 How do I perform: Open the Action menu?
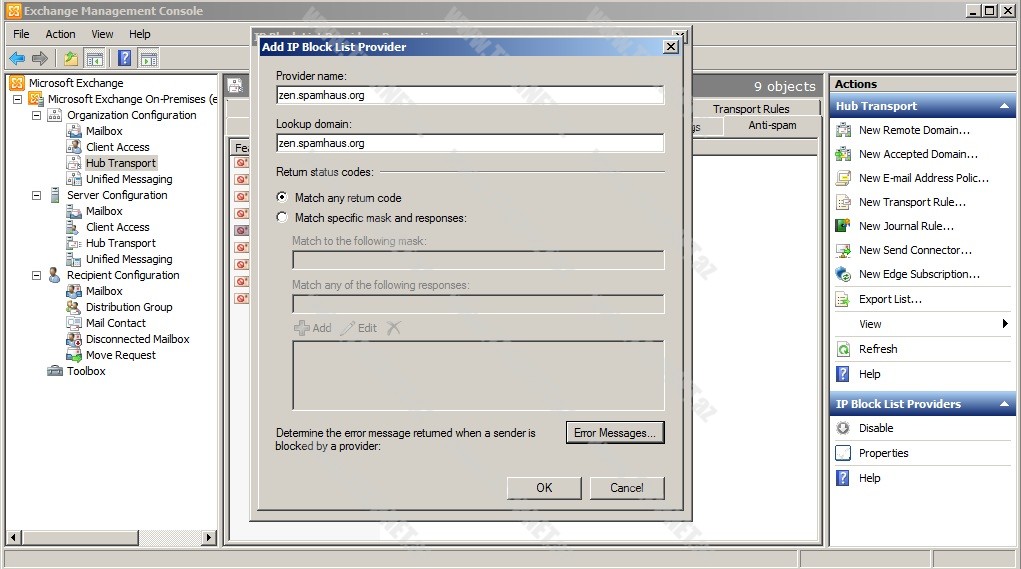(60, 34)
